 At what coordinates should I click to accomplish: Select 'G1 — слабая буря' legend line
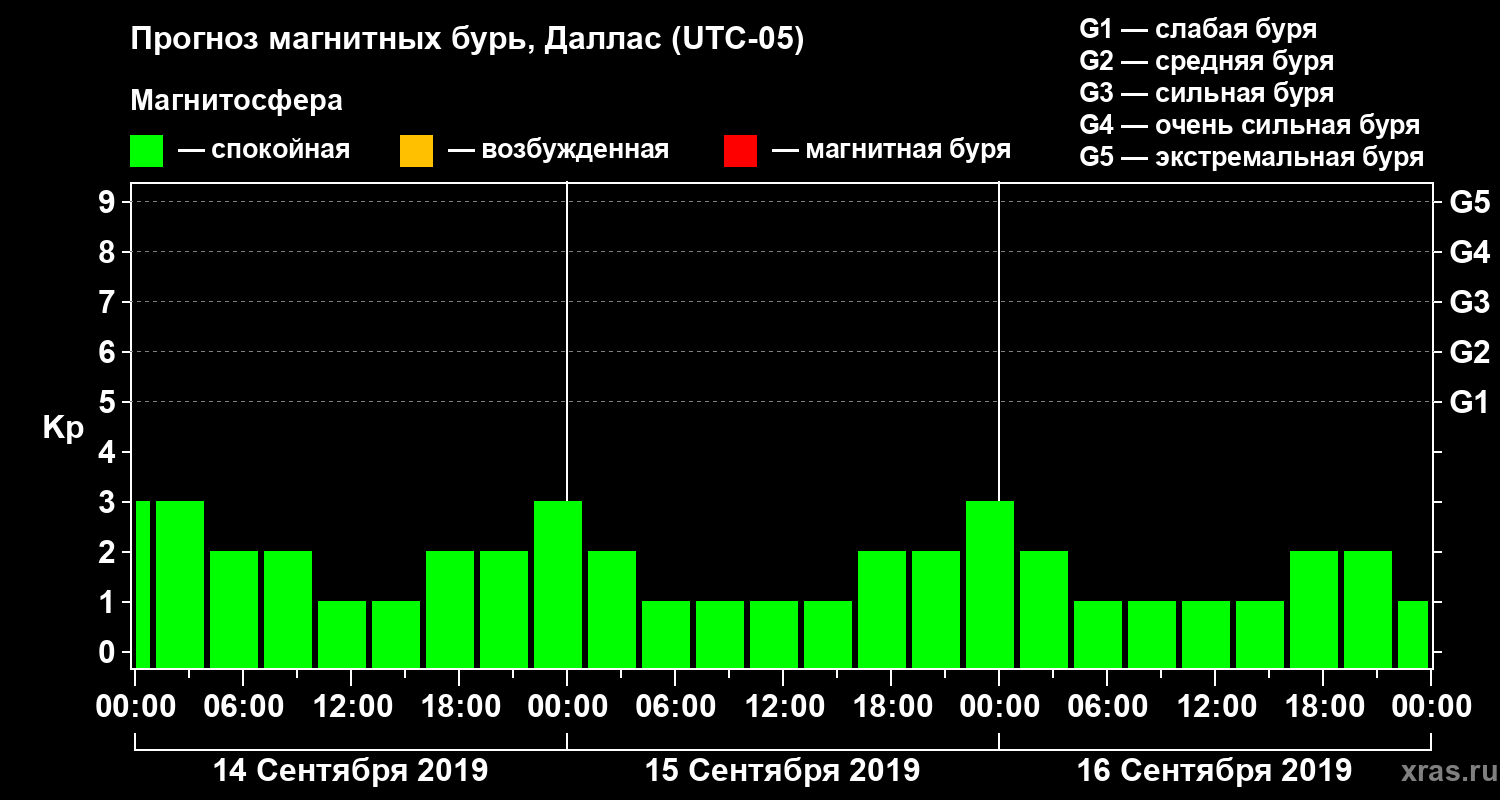[1198, 29]
